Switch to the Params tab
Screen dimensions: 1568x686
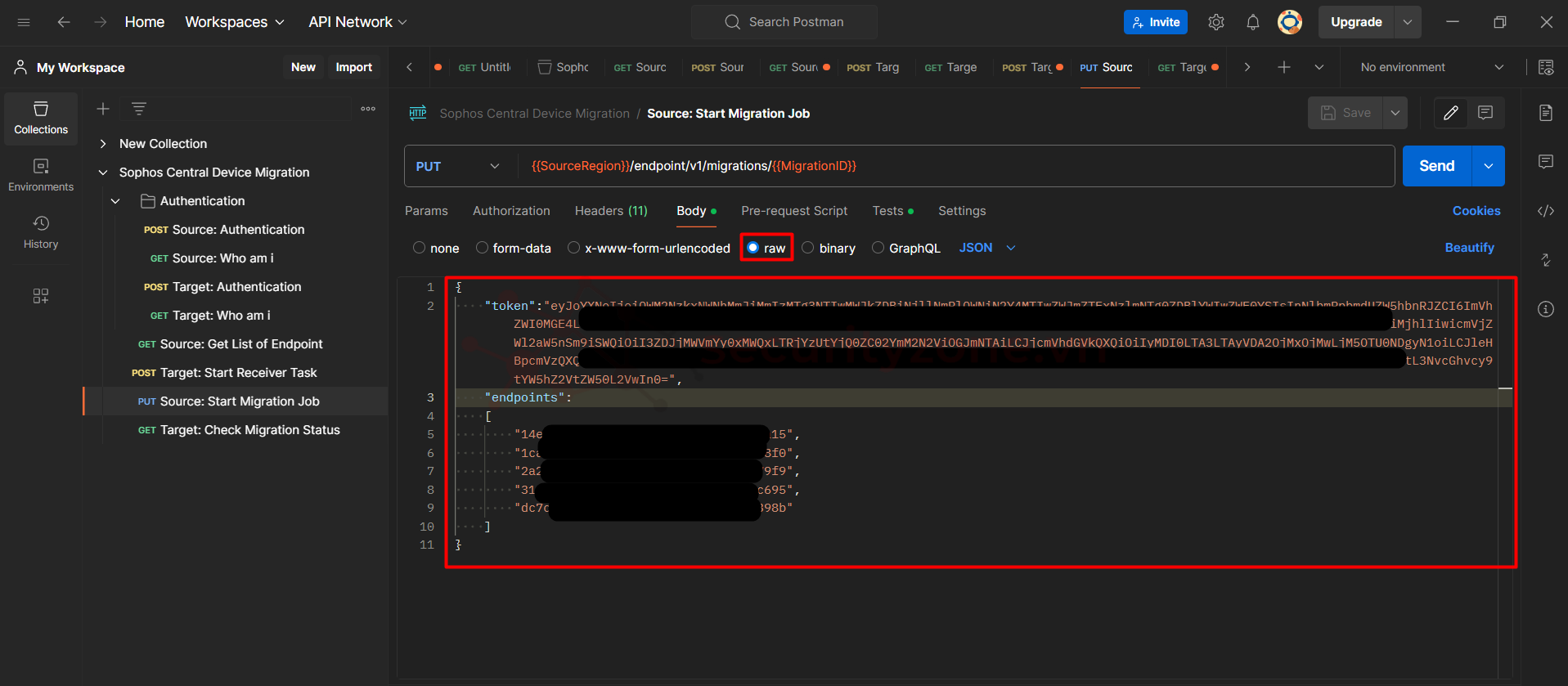click(x=426, y=211)
